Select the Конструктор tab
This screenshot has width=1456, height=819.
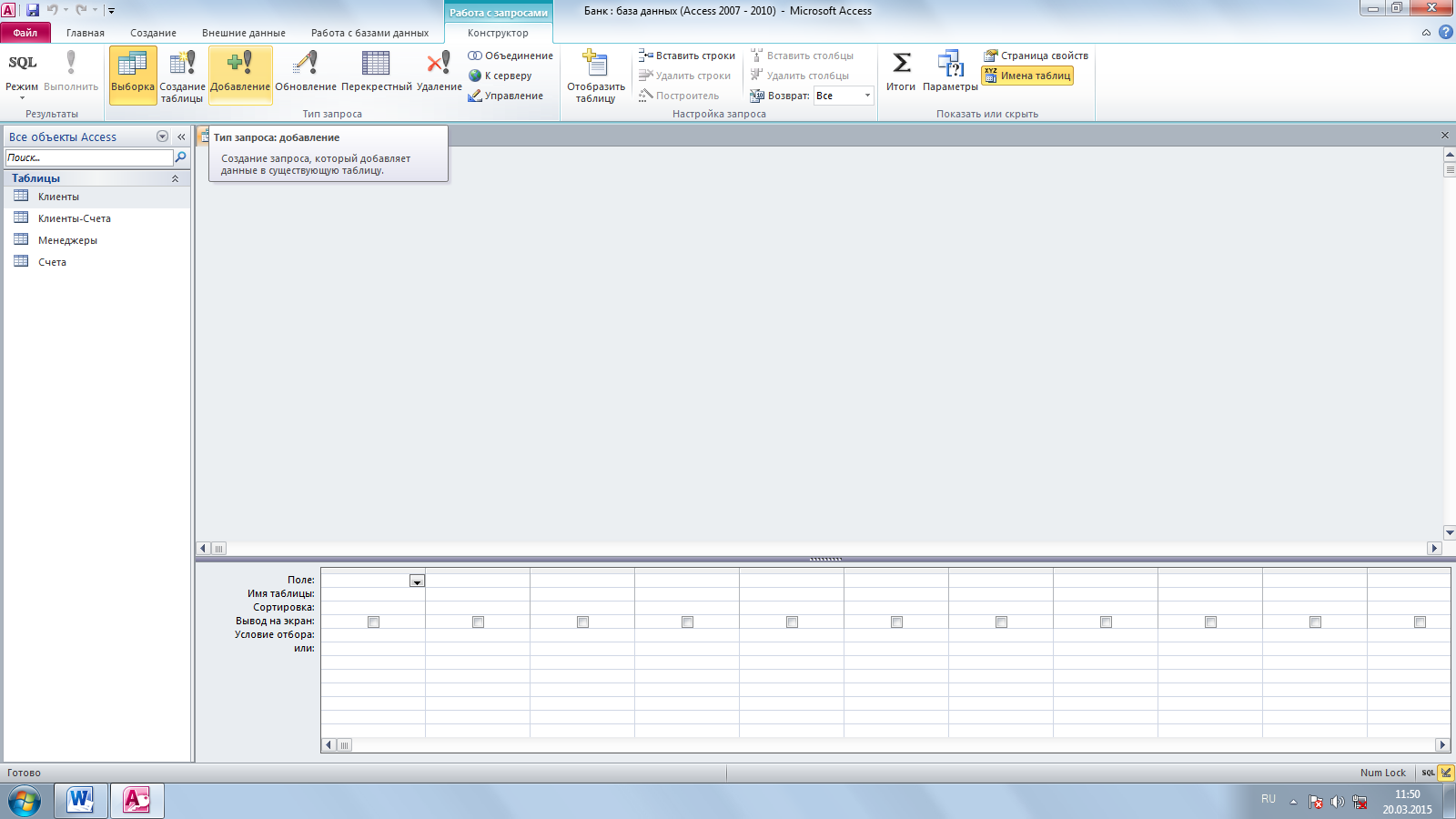pyautogui.click(x=498, y=33)
